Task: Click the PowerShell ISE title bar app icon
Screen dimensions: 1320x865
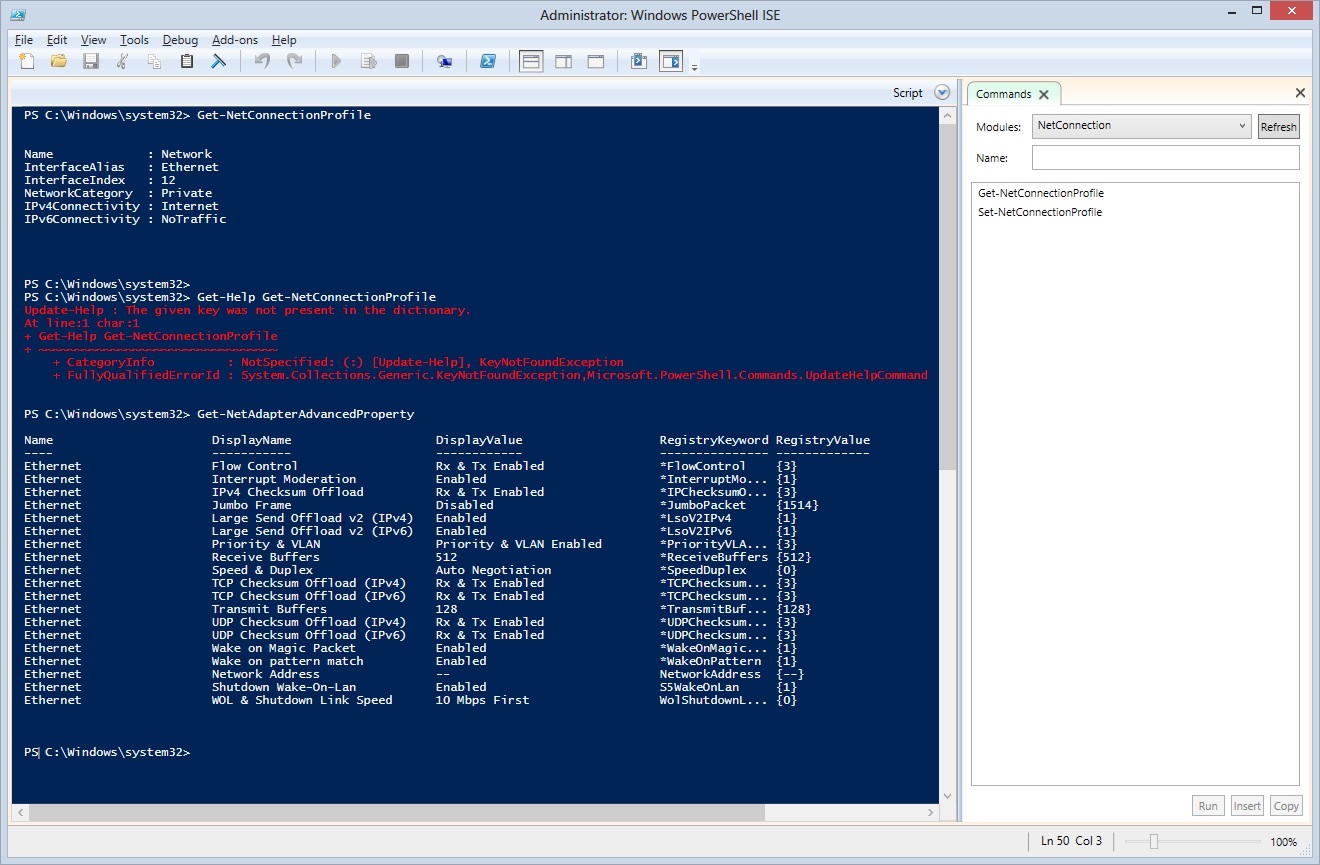Action: tap(19, 14)
